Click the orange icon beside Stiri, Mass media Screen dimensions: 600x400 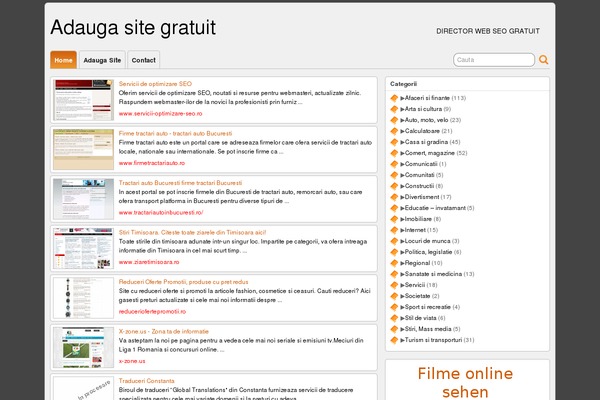(x=394, y=329)
